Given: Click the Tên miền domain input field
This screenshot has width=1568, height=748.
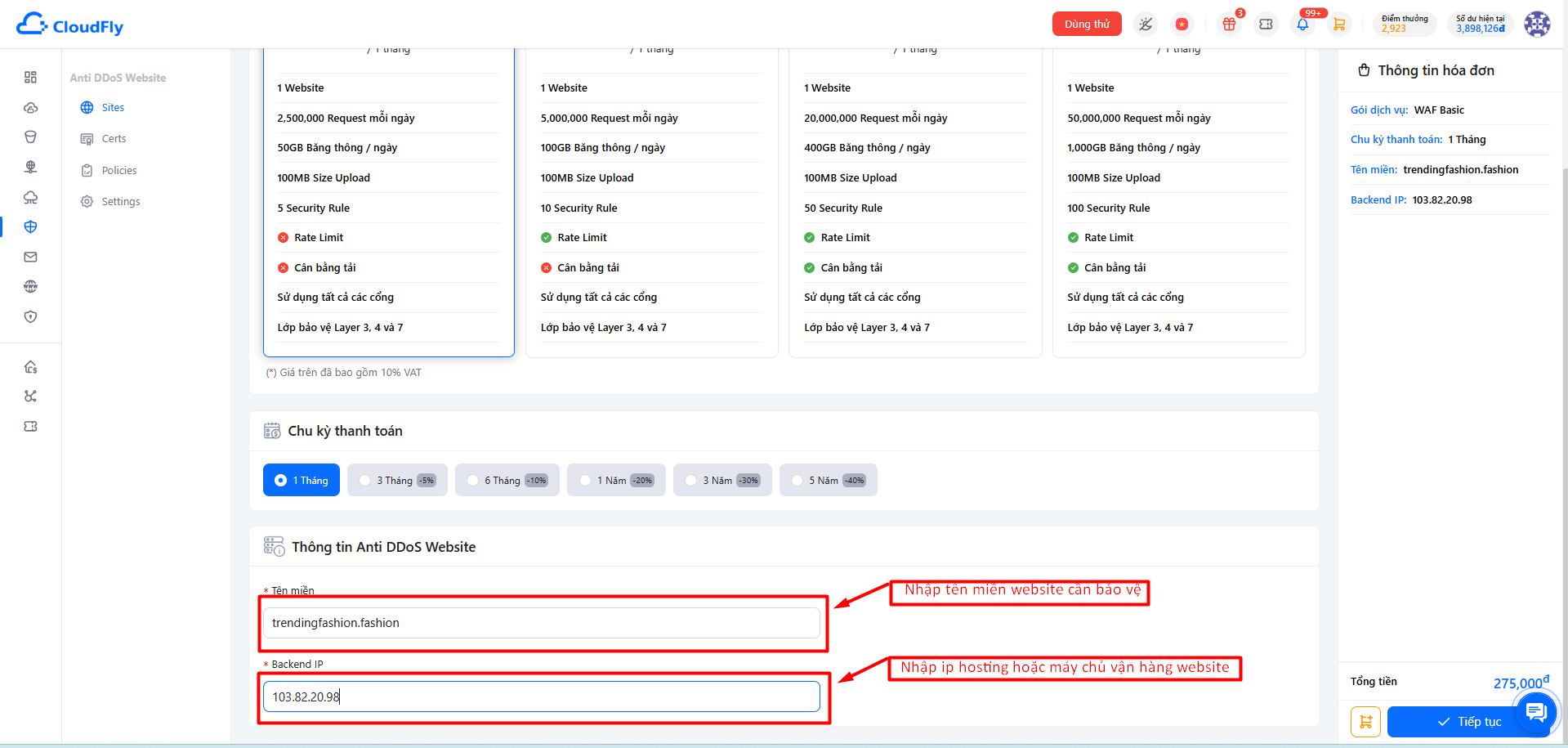Looking at the screenshot, I should pos(542,623).
